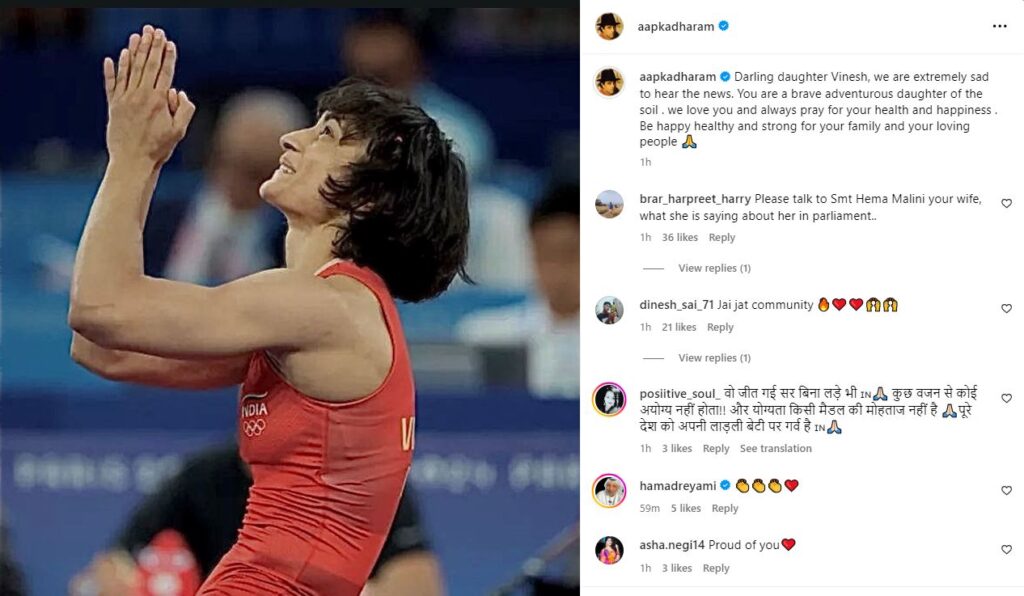Viewport: 1024px width, 596px height.
Task: Open aapkadharam username link in header
Action: [x=676, y=27]
